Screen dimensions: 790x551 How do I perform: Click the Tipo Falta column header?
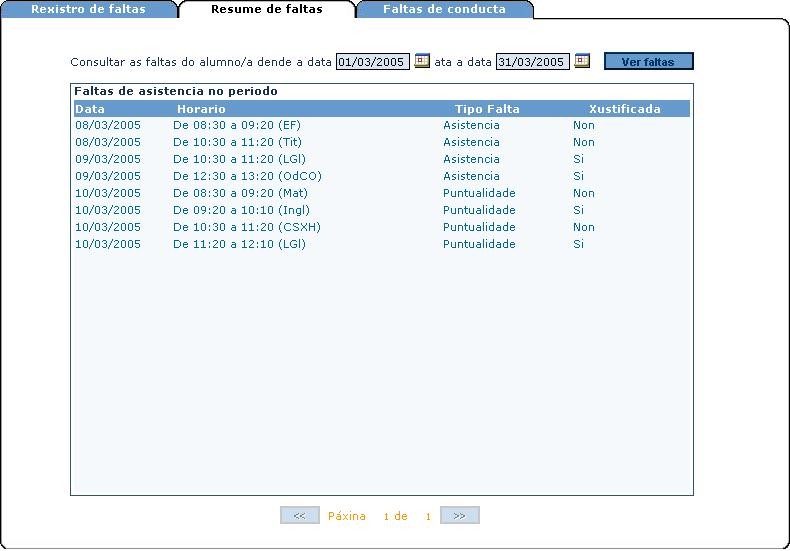coord(487,109)
